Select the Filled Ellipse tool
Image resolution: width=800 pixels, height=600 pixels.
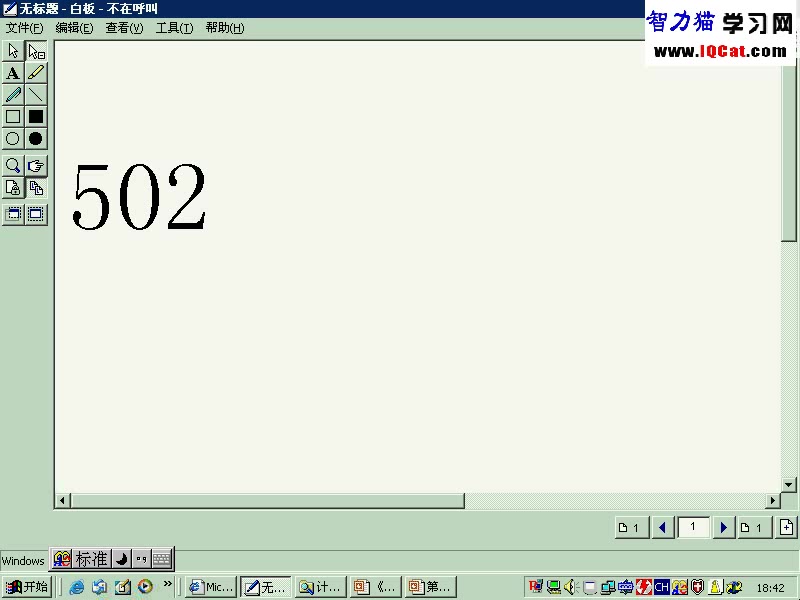pyautogui.click(x=36, y=139)
